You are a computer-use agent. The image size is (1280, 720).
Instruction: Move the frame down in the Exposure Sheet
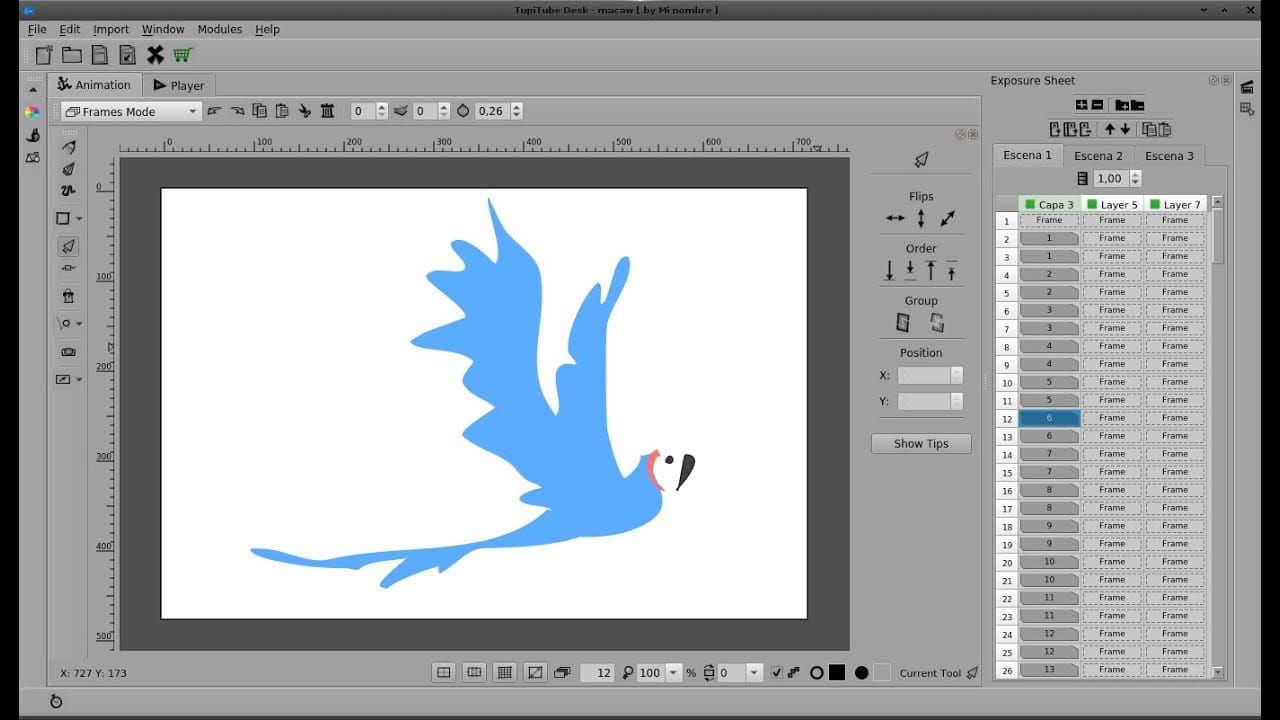1125,129
